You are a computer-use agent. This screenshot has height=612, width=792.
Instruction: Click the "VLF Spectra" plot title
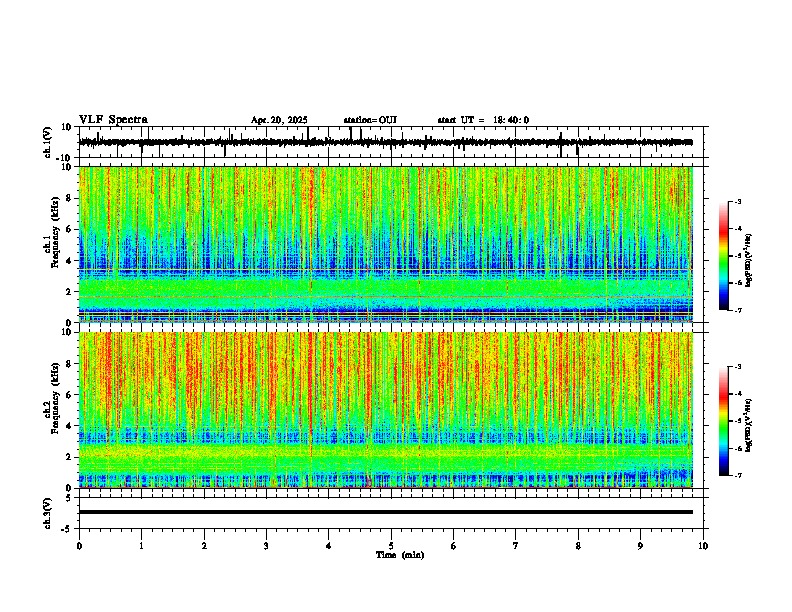pos(113,120)
